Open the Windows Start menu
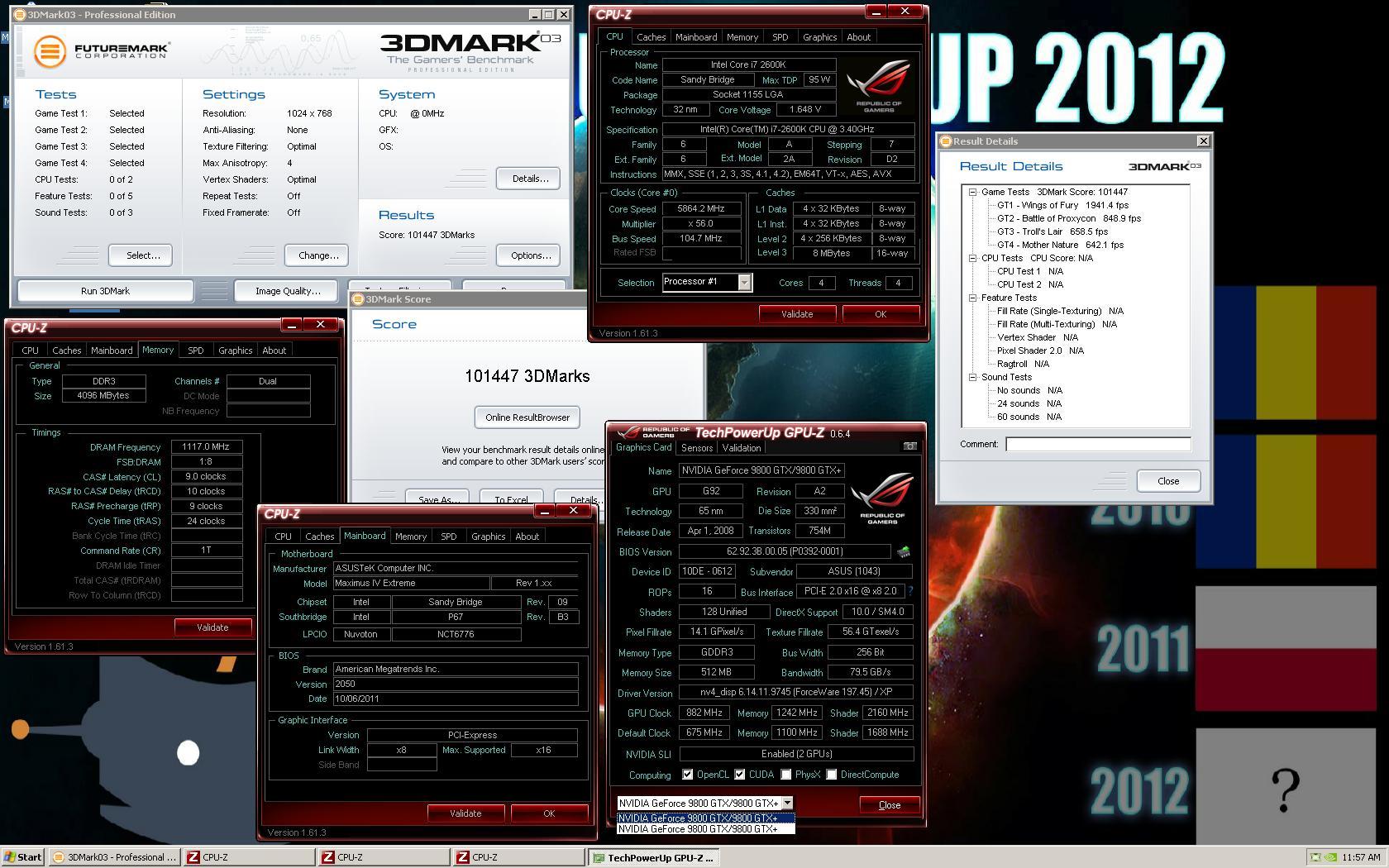Screen dimensions: 1389x868 22,857
